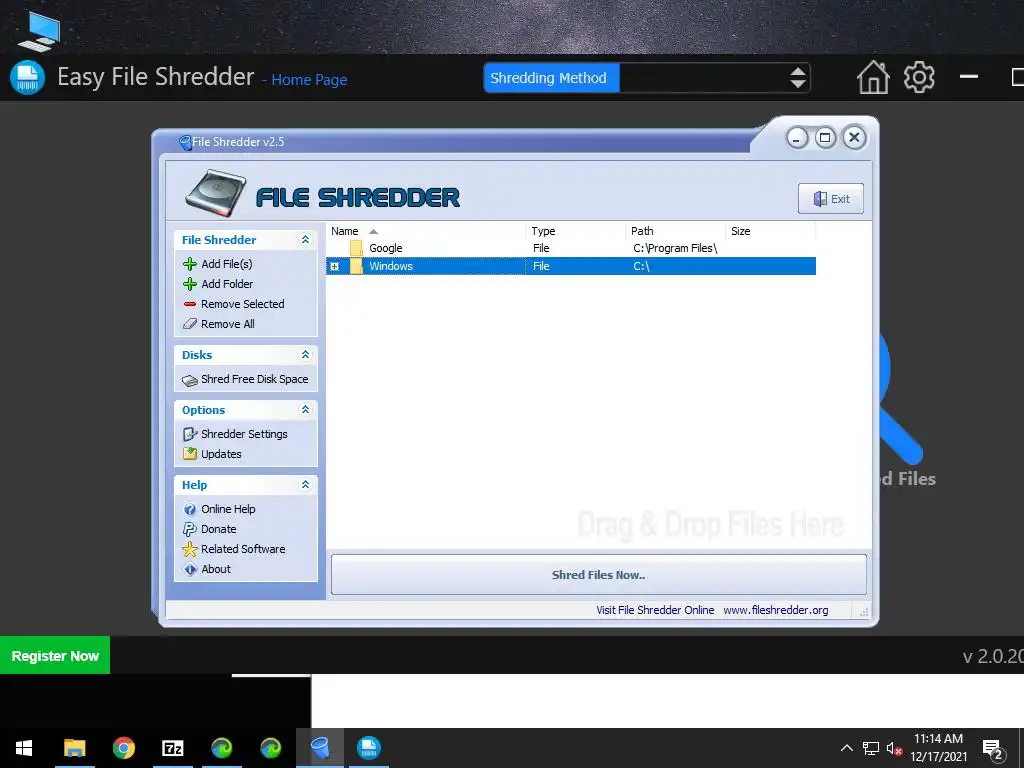Collapse the Disks sidebar section
This screenshot has height=768, width=1024.
(x=305, y=355)
